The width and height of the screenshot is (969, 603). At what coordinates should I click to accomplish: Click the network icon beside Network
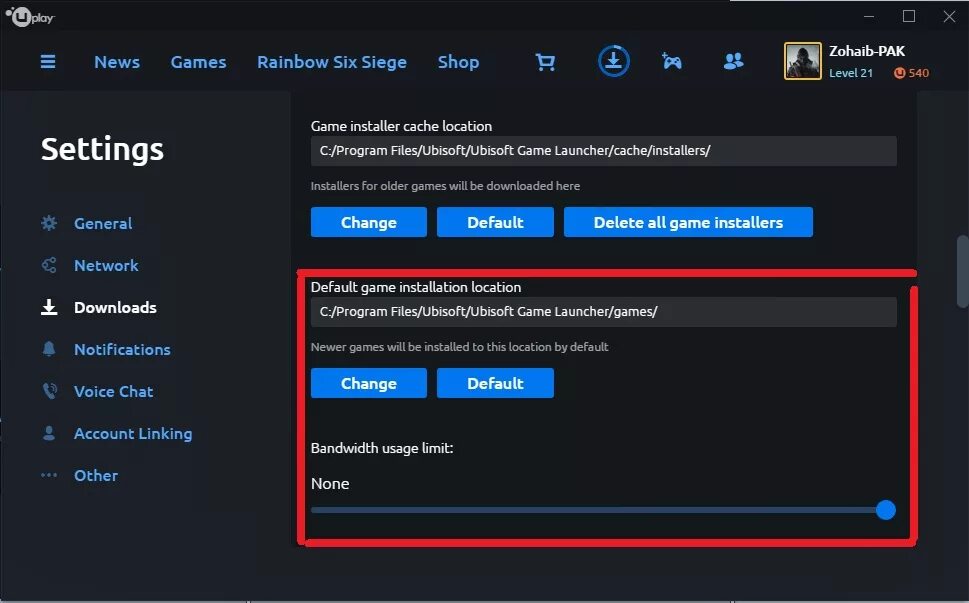pyautogui.click(x=49, y=265)
